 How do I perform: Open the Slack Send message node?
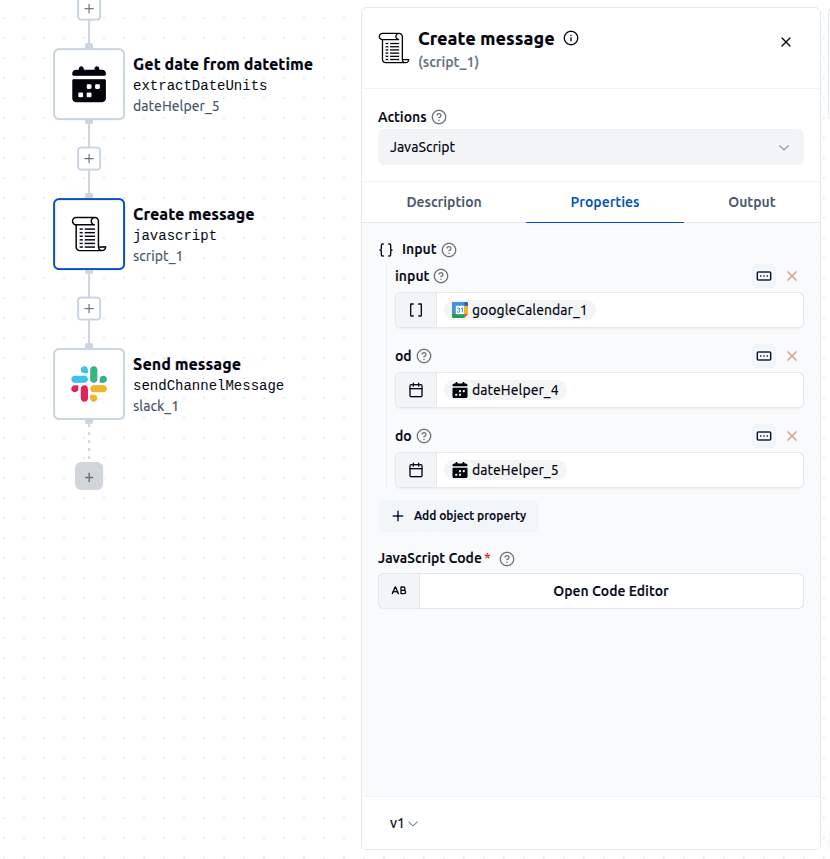pyautogui.click(x=89, y=384)
